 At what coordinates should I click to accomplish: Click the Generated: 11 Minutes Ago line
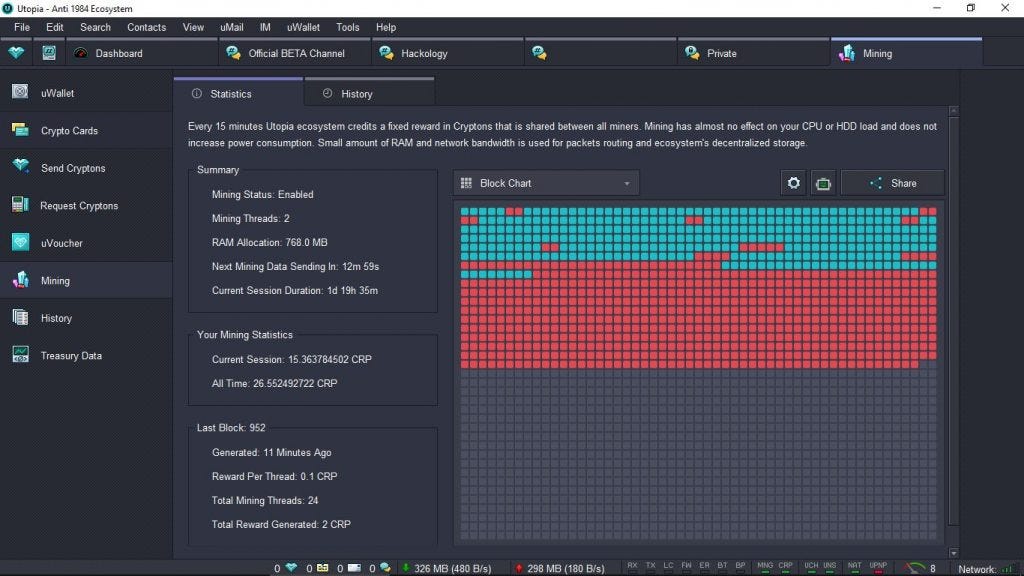tap(272, 452)
